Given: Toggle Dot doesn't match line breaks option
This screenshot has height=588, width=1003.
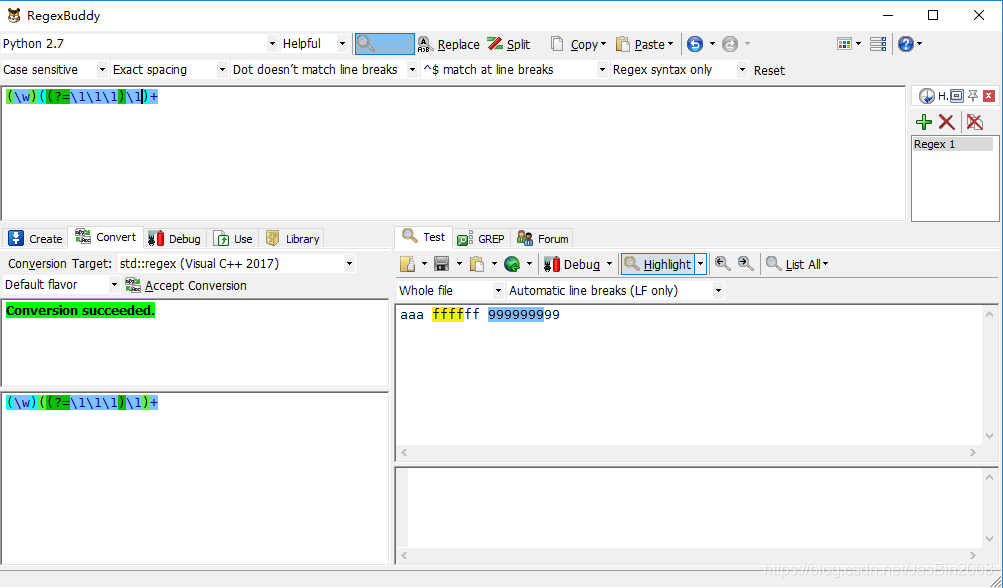Looking at the screenshot, I should [x=324, y=70].
